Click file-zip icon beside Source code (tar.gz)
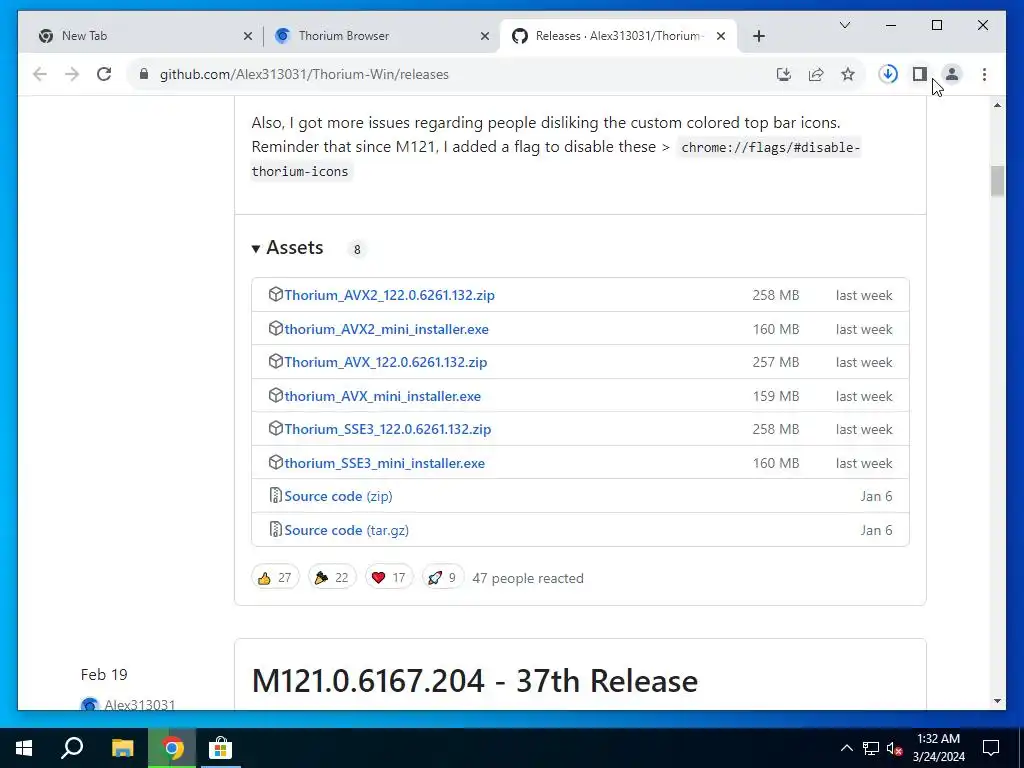Viewport: 1024px width, 768px height. tap(276, 530)
